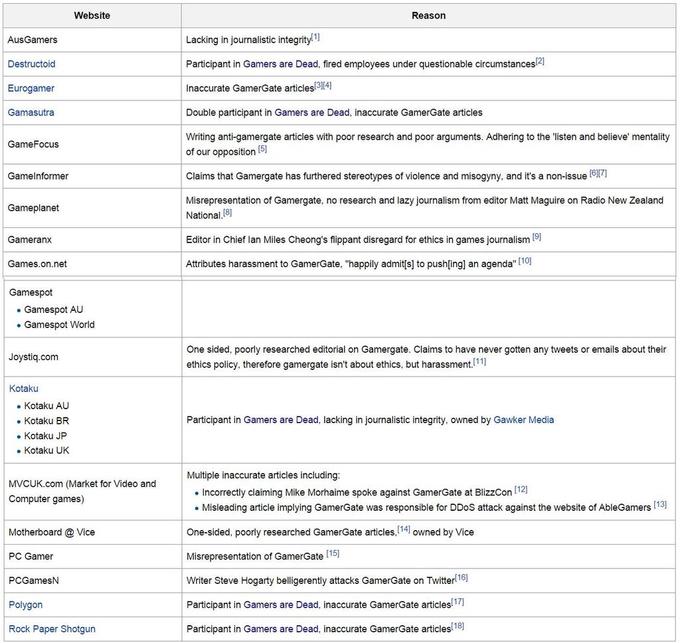Open Gamers are Dead link in Gamasutra row
Image resolution: width=680 pixels, height=643 pixels.
coord(312,112)
